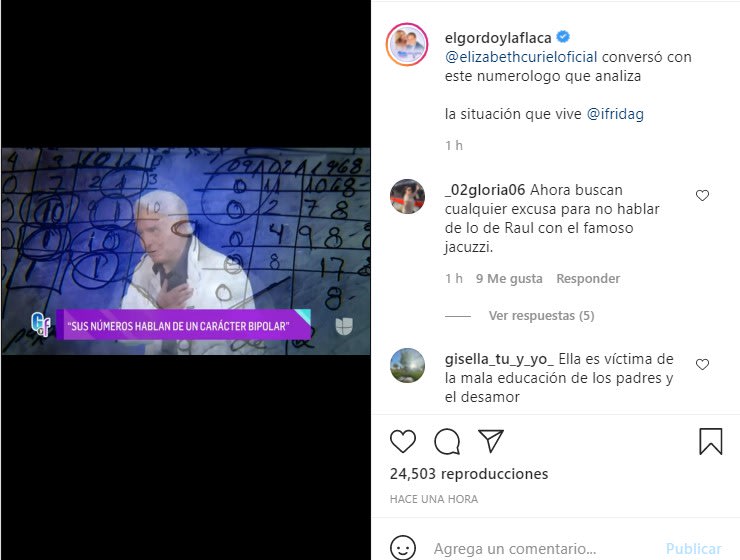Save post with the bookmark icon
The image size is (740, 560).
point(710,441)
